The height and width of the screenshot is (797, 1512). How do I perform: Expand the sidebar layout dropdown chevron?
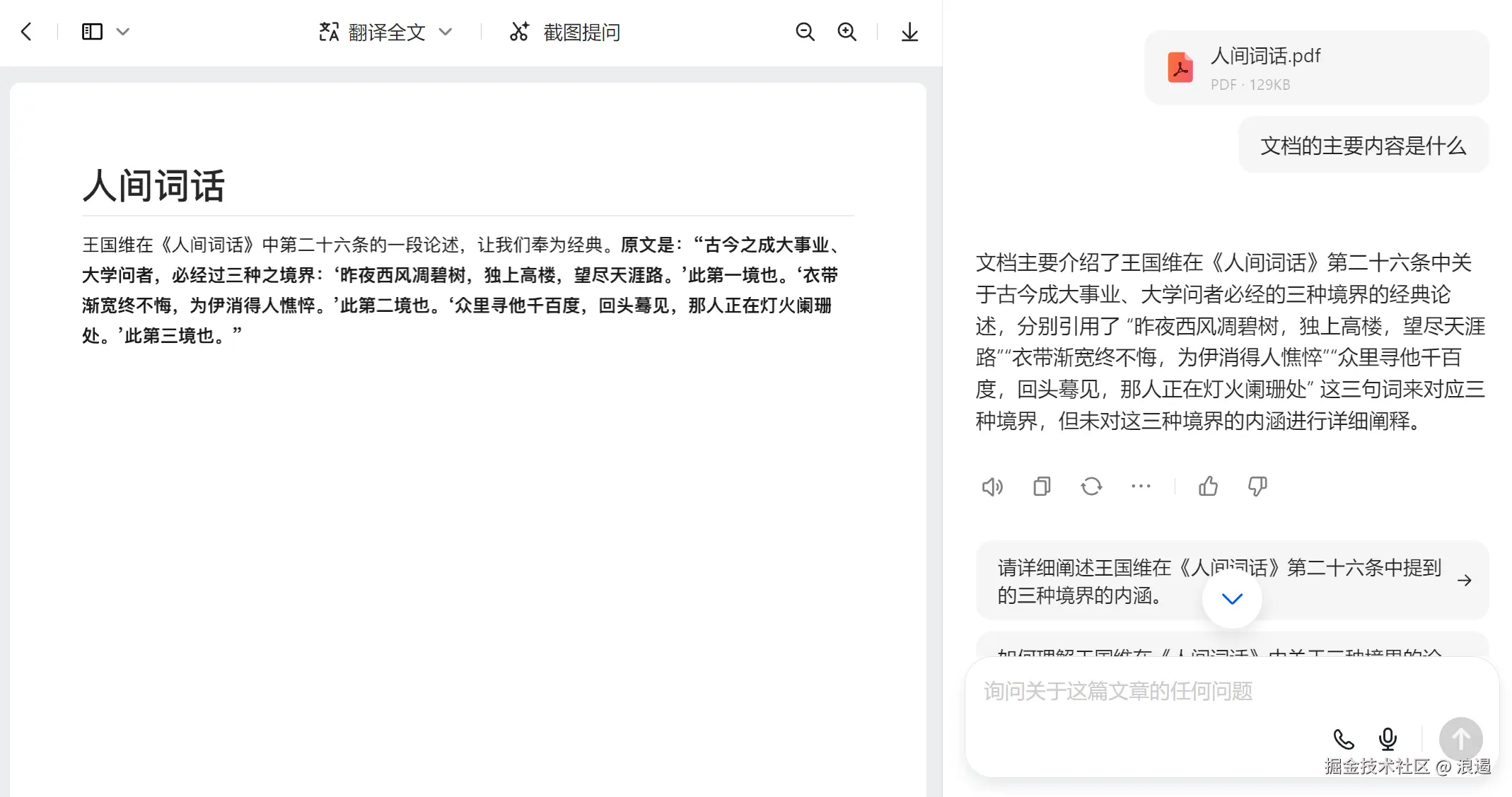click(122, 32)
